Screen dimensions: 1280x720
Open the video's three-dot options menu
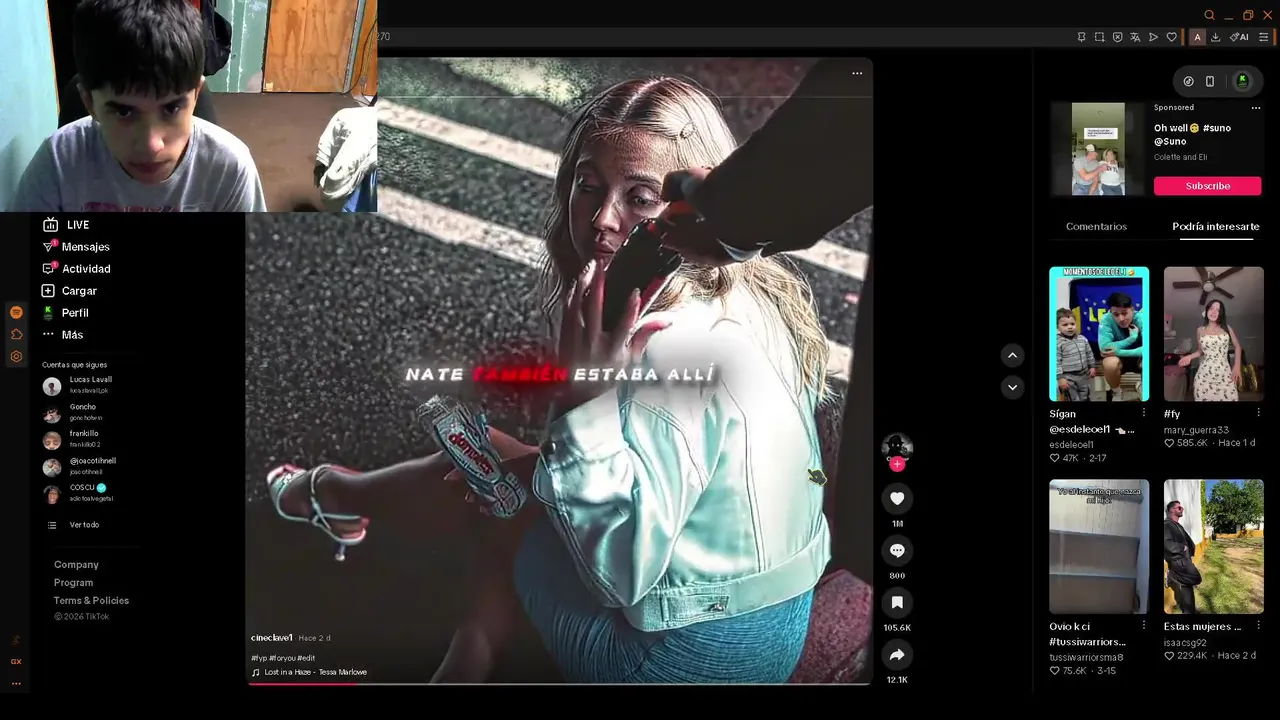click(x=857, y=73)
